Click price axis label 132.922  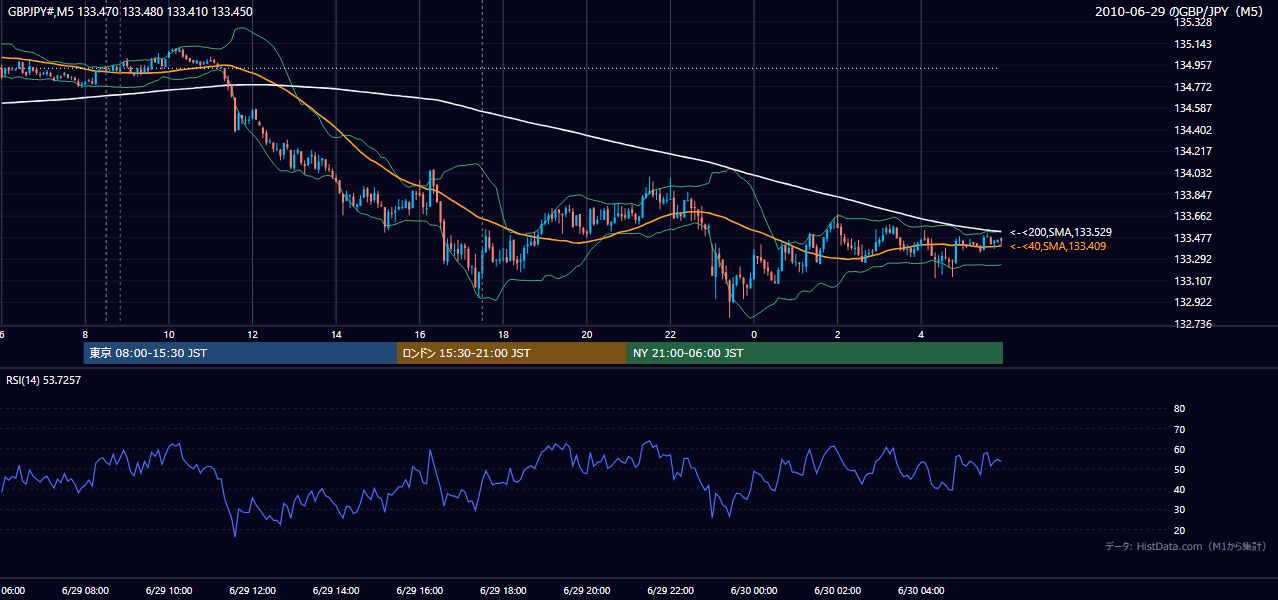1194,302
